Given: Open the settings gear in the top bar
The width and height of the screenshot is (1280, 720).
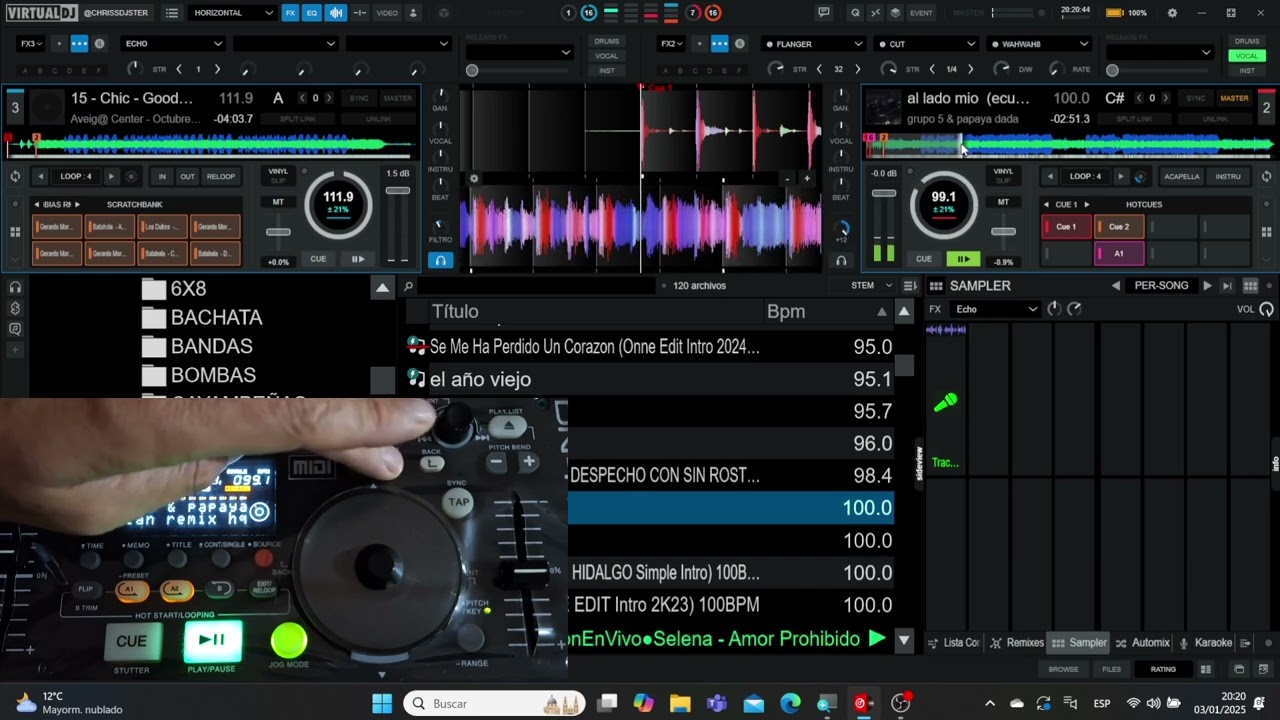Looking at the screenshot, I should 1172,13.
